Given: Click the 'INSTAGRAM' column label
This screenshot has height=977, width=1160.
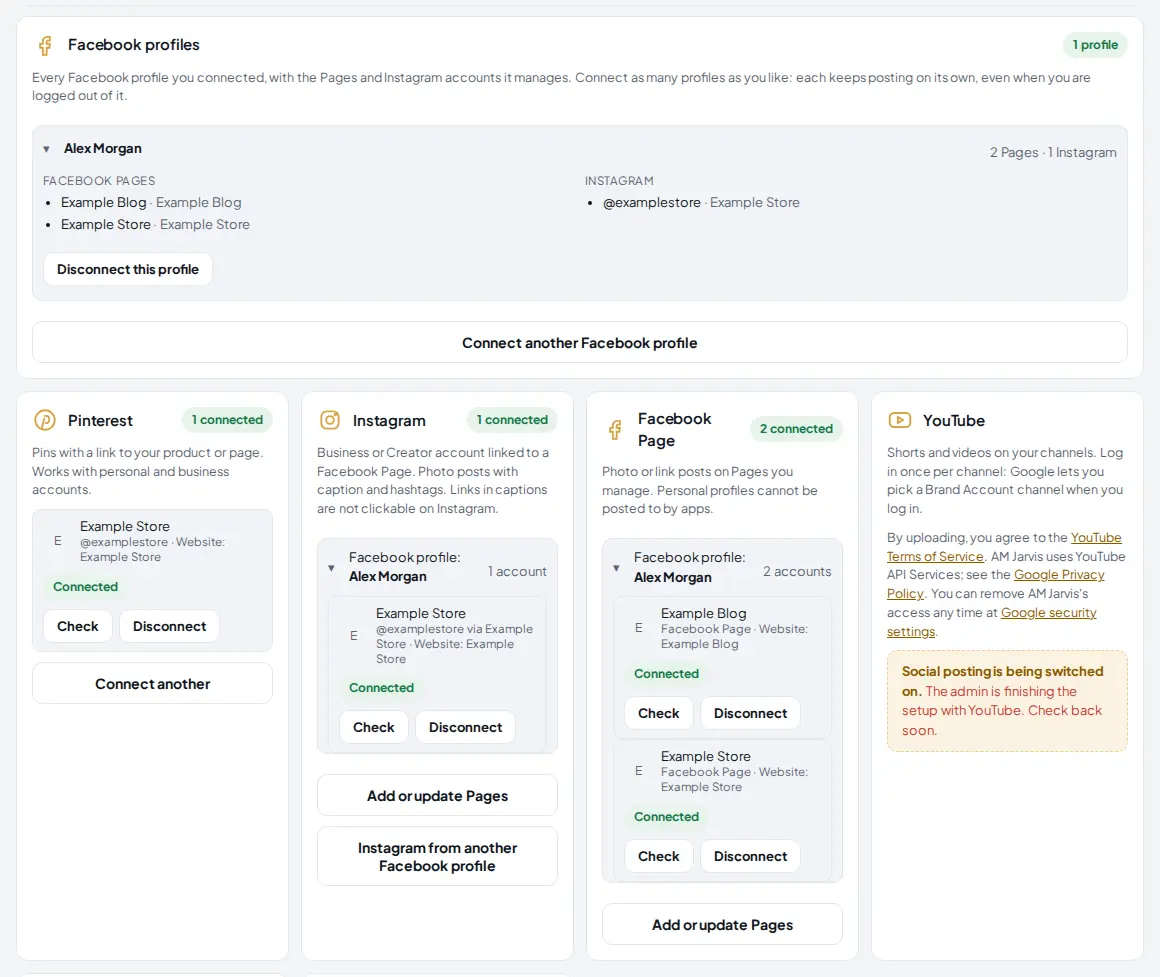Looking at the screenshot, I should [x=619, y=180].
